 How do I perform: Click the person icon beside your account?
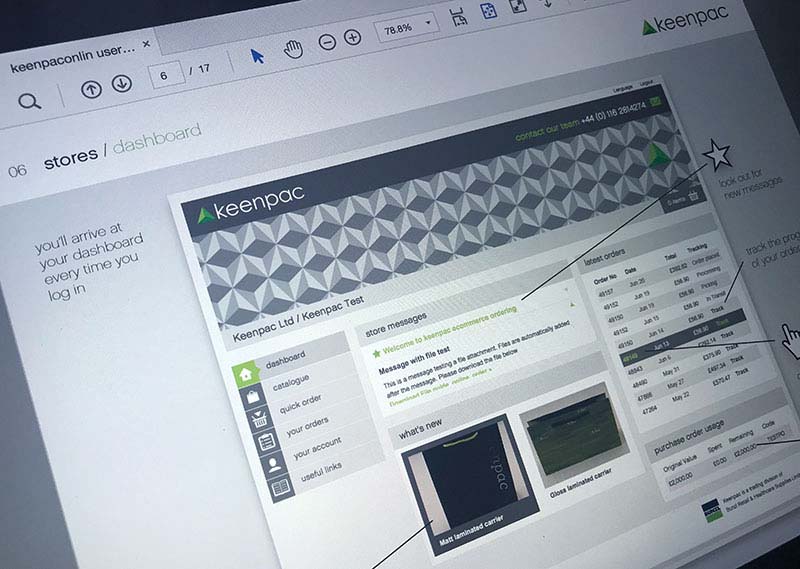tap(274, 464)
